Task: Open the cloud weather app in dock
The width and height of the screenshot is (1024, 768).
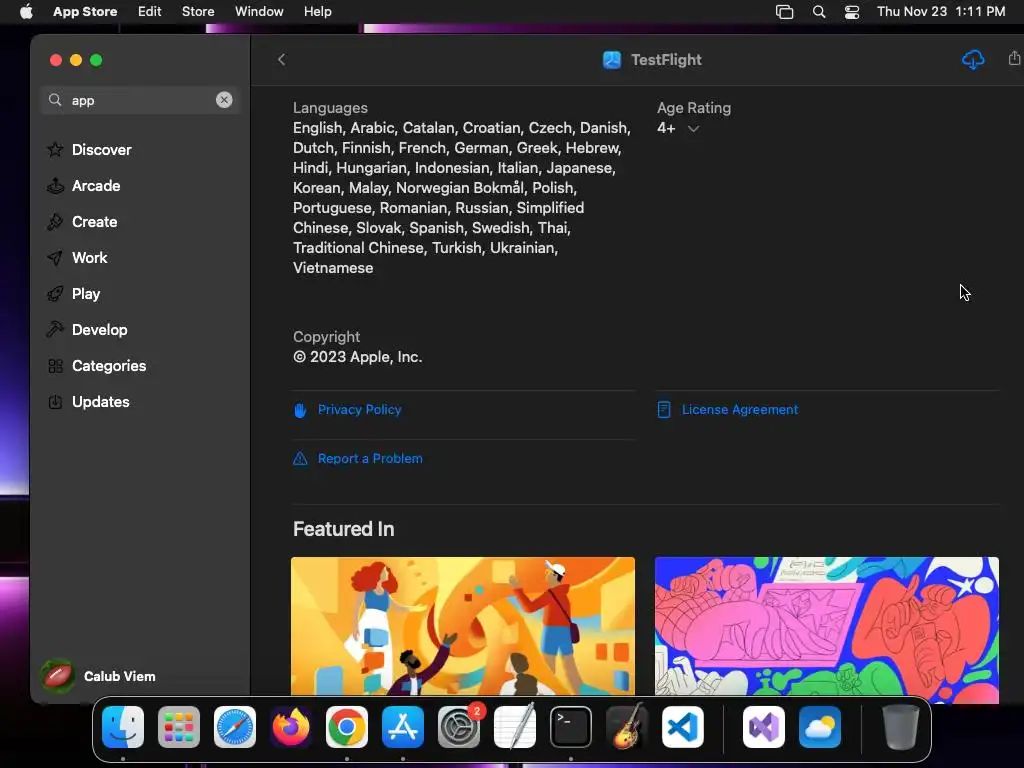Action: click(x=820, y=727)
